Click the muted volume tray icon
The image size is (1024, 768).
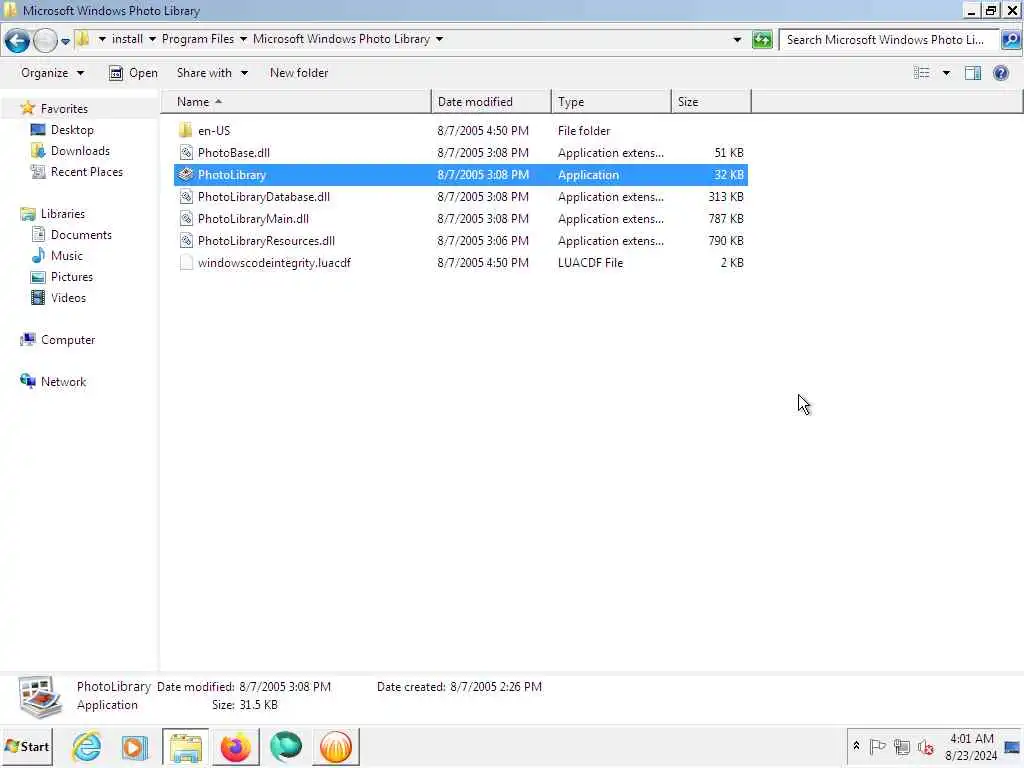(x=925, y=746)
